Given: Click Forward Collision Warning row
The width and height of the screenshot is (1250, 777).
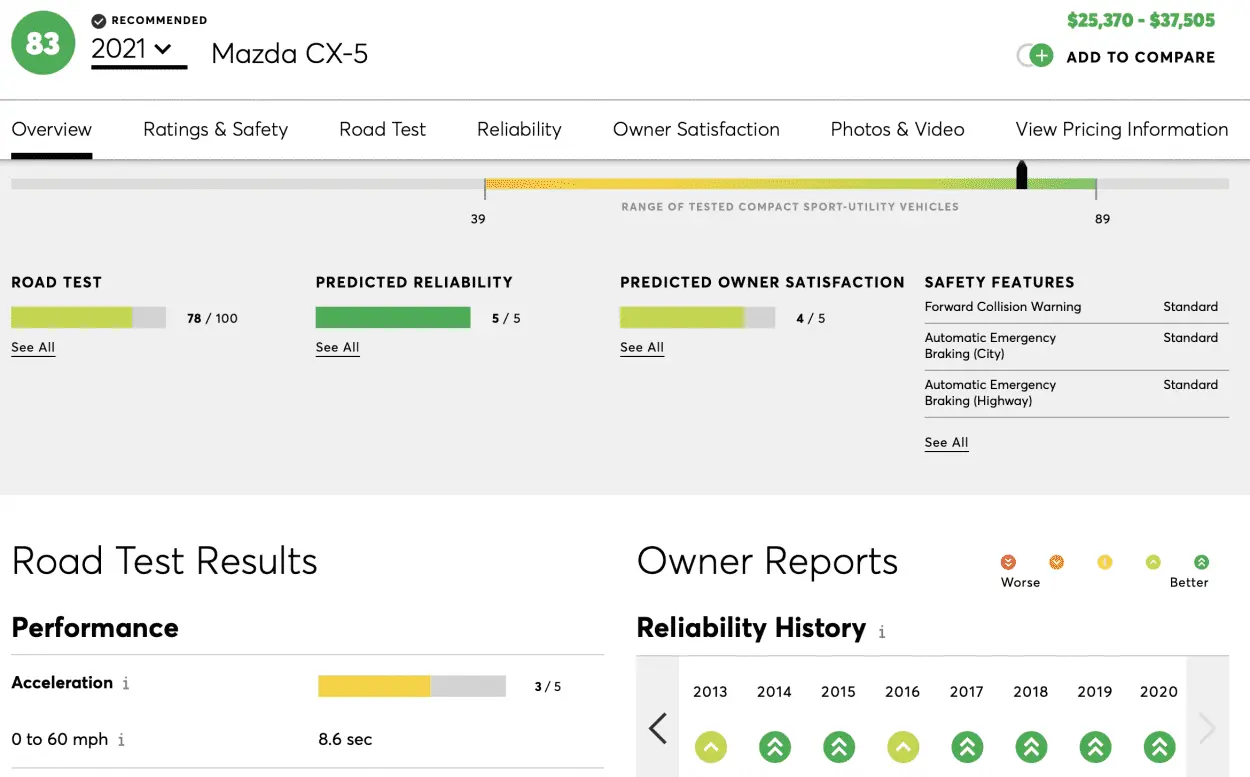Looking at the screenshot, I should point(1076,307).
